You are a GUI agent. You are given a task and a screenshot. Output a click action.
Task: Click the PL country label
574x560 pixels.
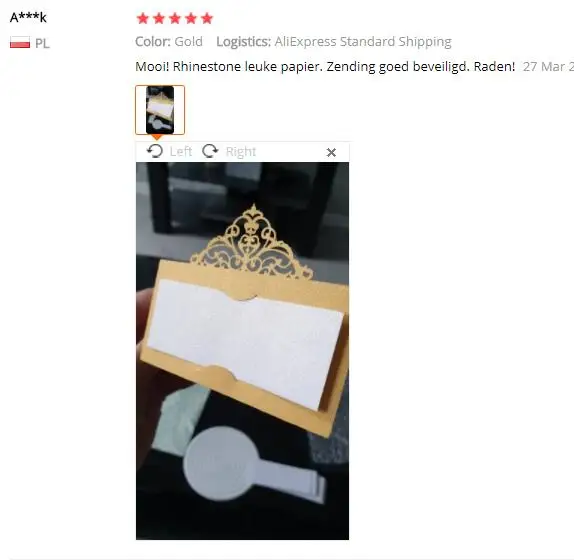point(42,44)
